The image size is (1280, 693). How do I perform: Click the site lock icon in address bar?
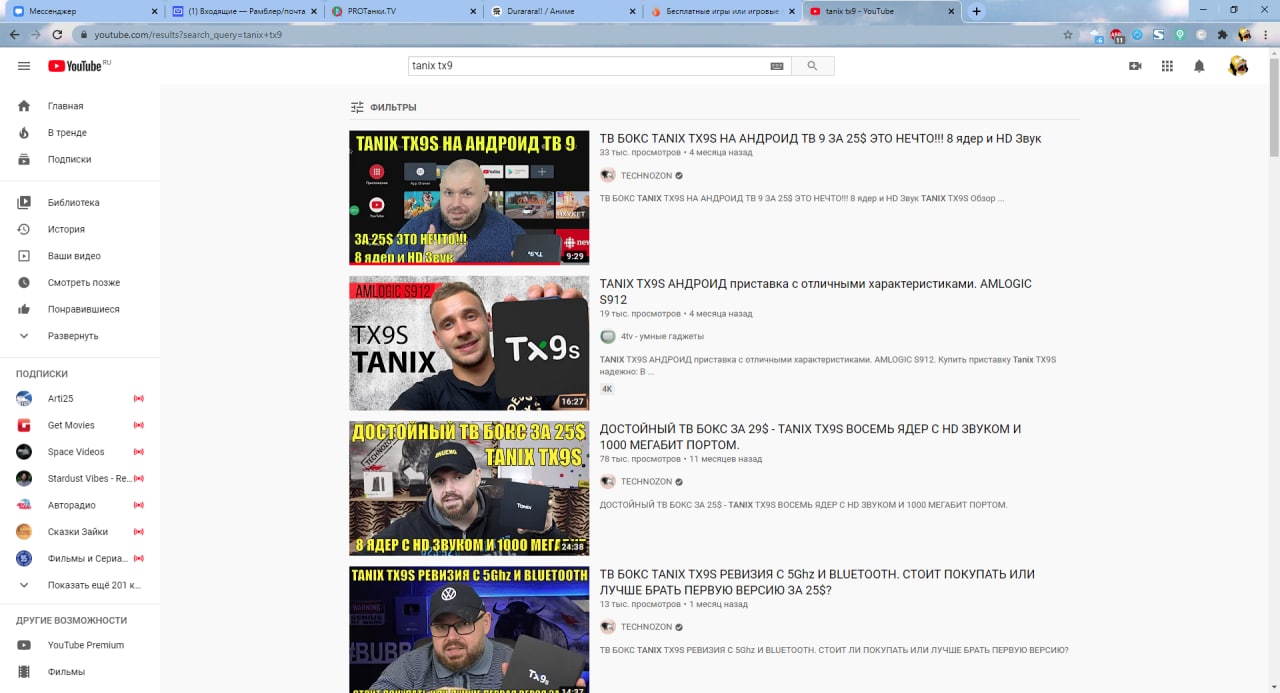83,34
